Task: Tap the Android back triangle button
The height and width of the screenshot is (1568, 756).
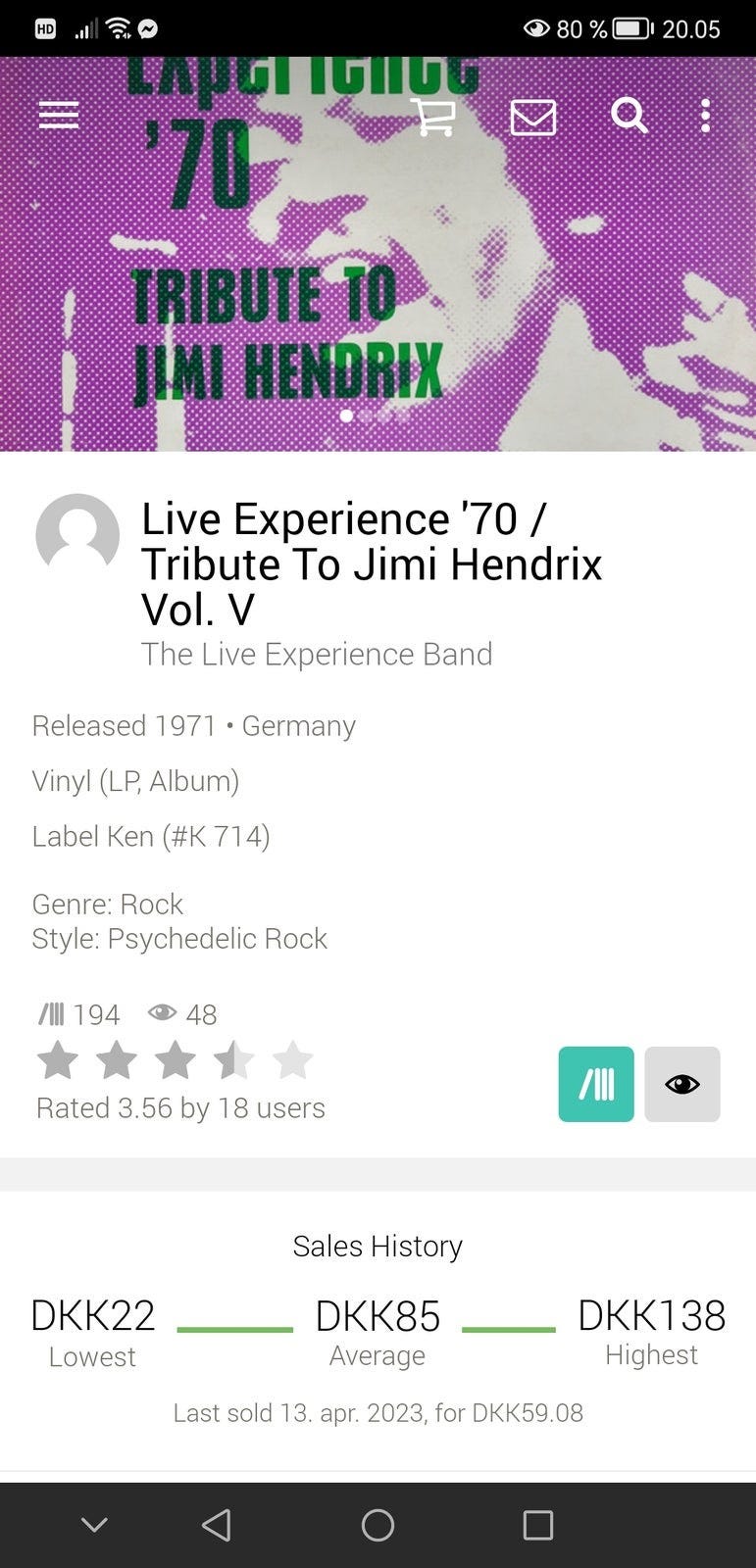Action: point(217,1524)
